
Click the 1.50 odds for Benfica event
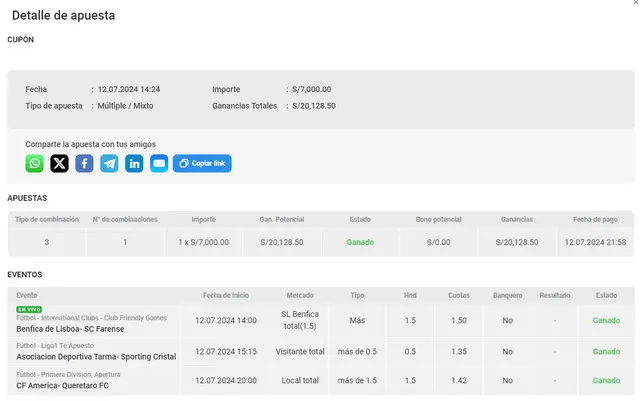[459, 321]
